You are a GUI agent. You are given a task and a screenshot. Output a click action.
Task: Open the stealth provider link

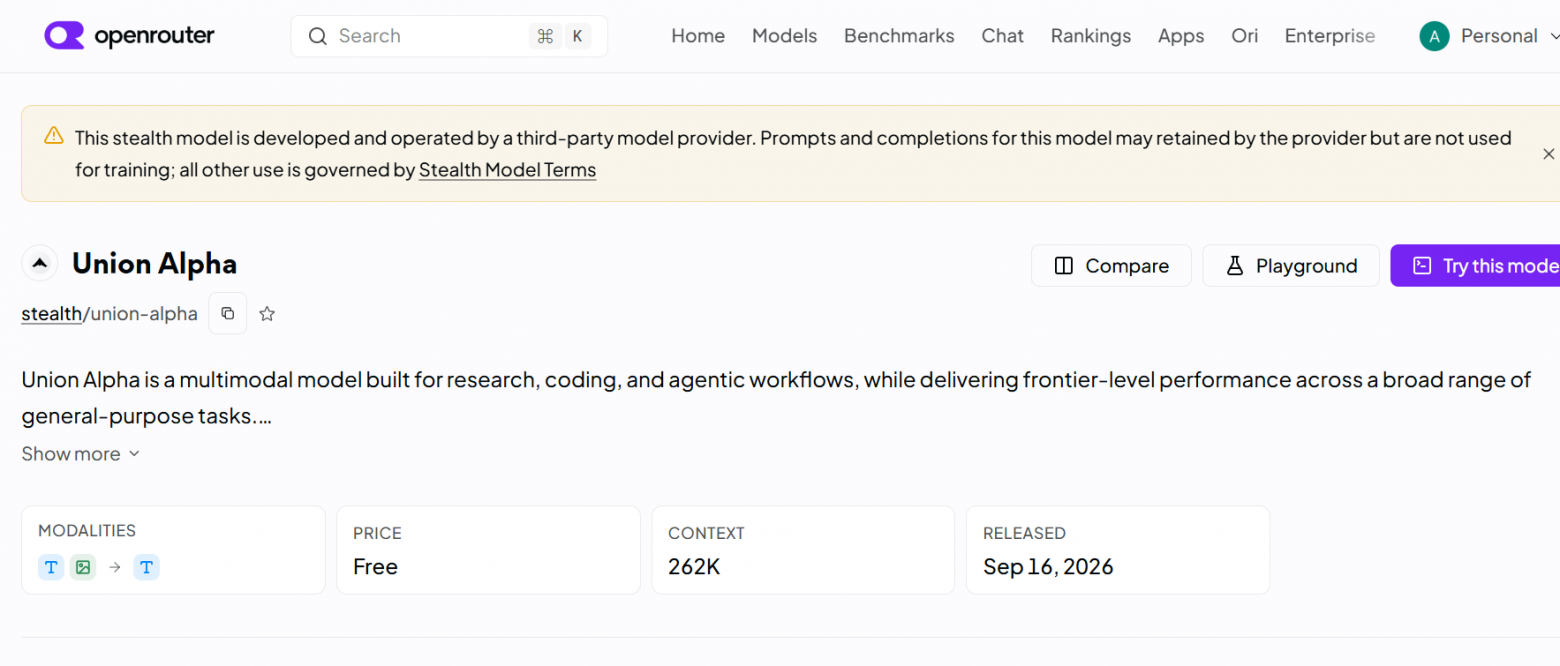51,314
